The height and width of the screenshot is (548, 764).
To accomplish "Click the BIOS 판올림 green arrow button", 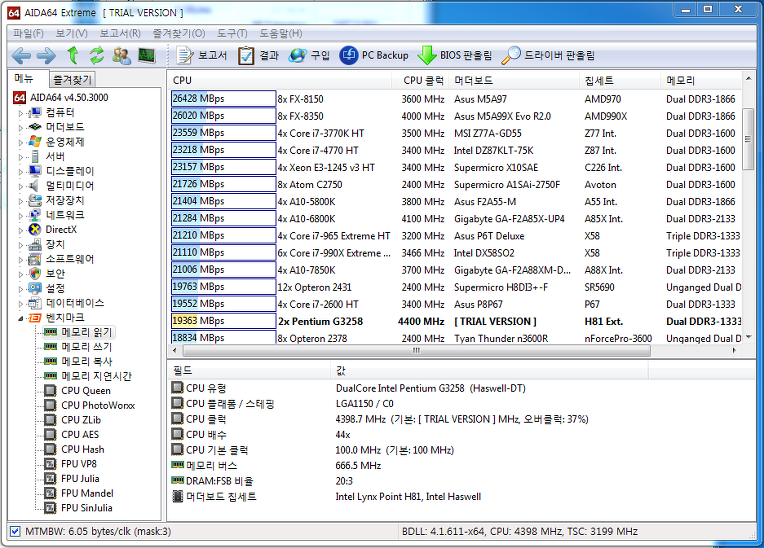I will pos(455,56).
